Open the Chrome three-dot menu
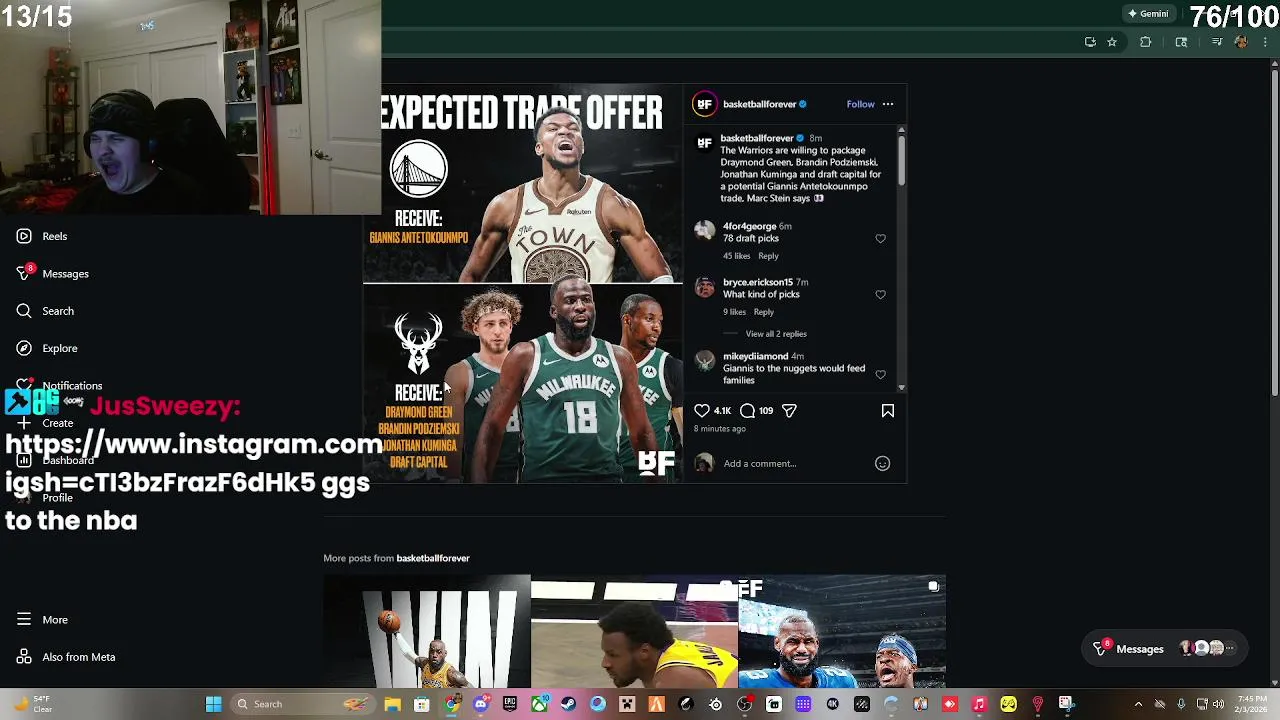 pyautogui.click(x=1266, y=42)
